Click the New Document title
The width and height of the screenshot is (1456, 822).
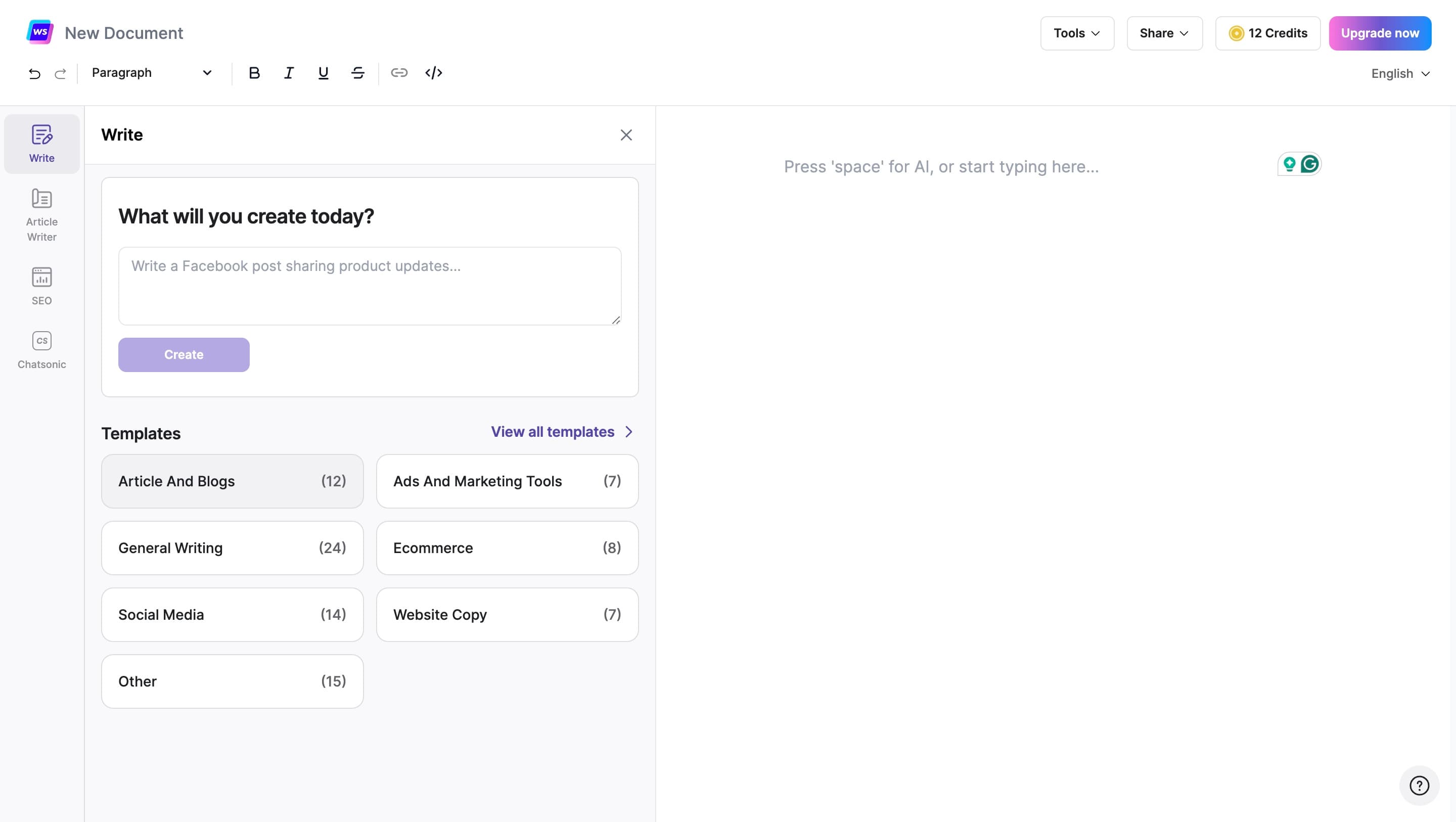pyautogui.click(x=124, y=33)
